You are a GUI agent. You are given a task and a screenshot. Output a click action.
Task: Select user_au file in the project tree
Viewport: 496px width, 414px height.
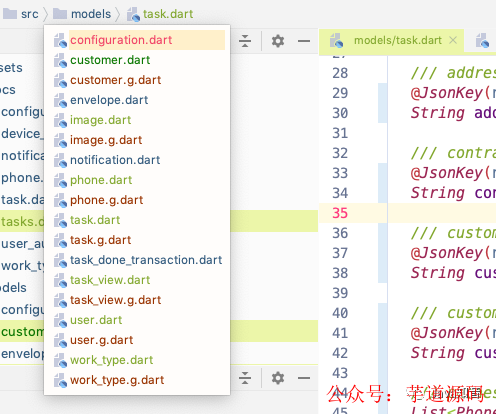click(x=22, y=244)
